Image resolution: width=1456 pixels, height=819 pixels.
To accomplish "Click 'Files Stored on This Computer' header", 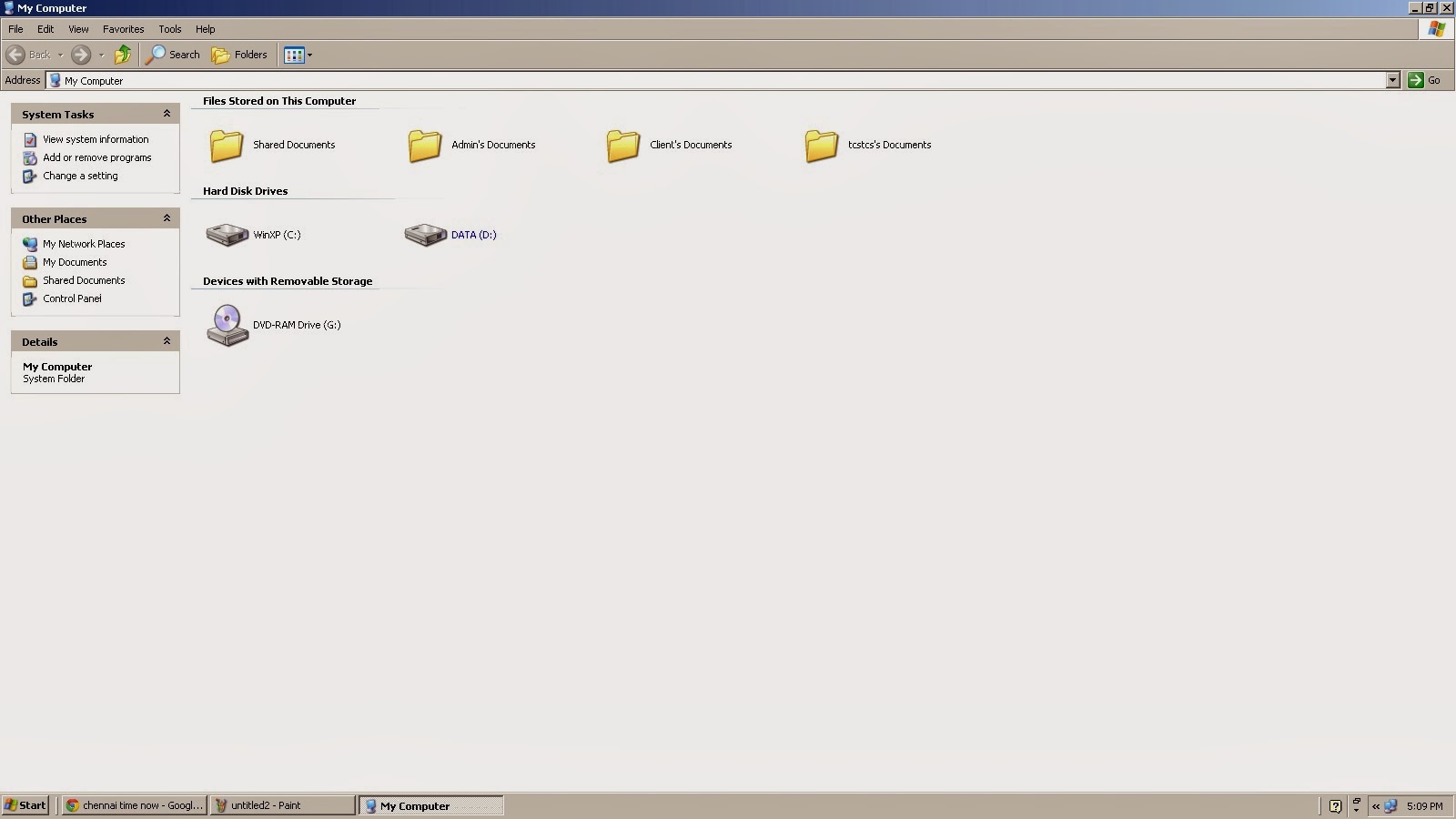I will coord(279,101).
